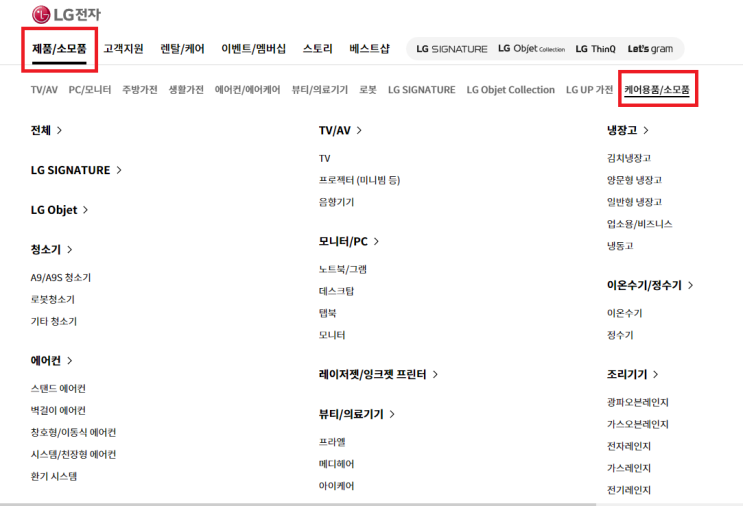Screen dimensions: 743x506
Task: Select the 생활가전 category tab
Action: coord(186,90)
